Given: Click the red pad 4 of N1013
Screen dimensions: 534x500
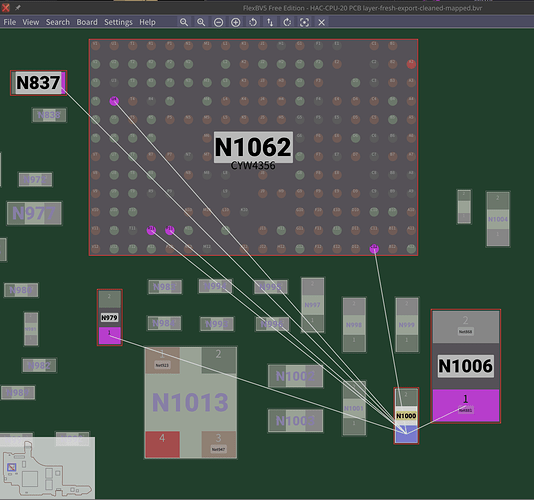Looking at the screenshot, I should pyautogui.click(x=162, y=444).
